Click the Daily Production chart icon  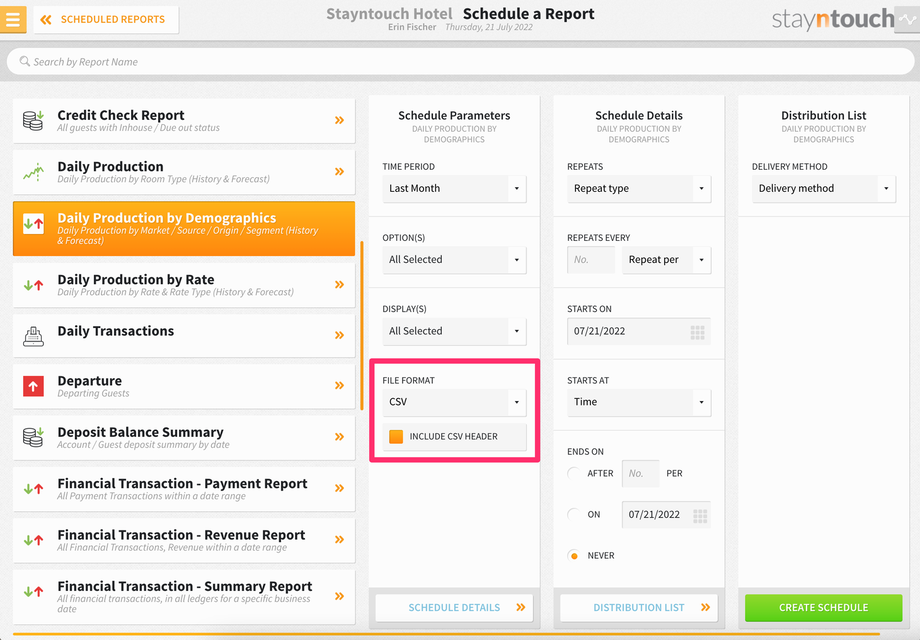pos(33,172)
